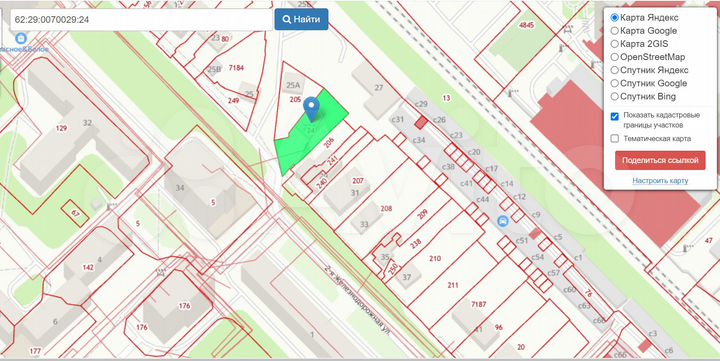
Task: Click building number 34
Action: (180, 188)
